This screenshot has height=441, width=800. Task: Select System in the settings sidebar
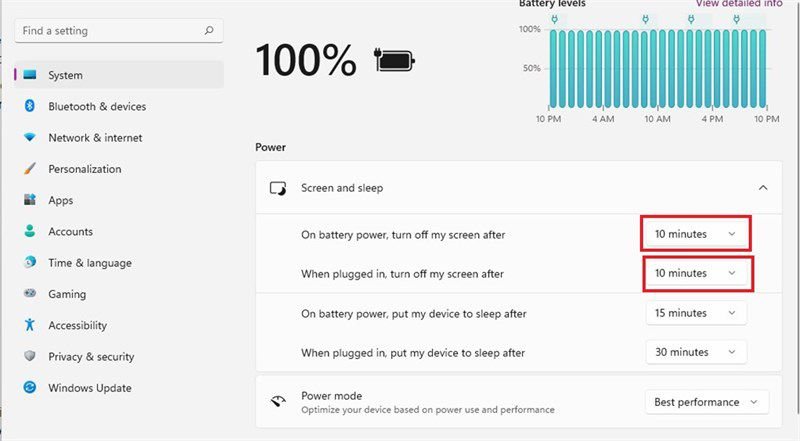point(118,75)
